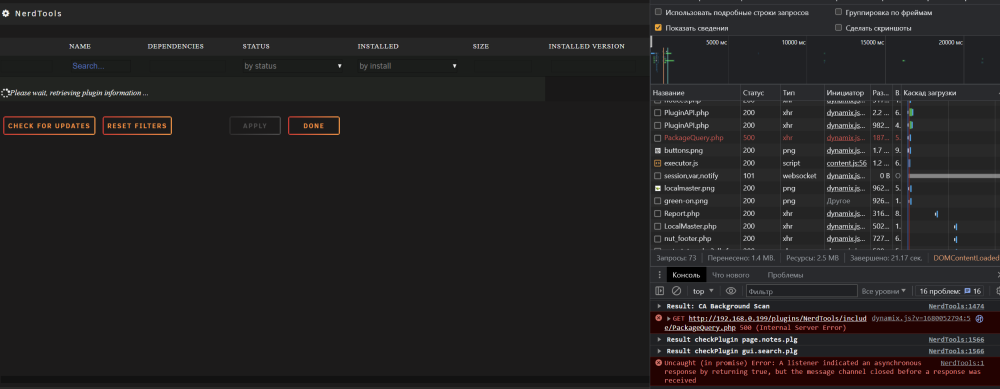Switch to the Проблемы tab
The image size is (1000, 389).
pyautogui.click(x=785, y=275)
